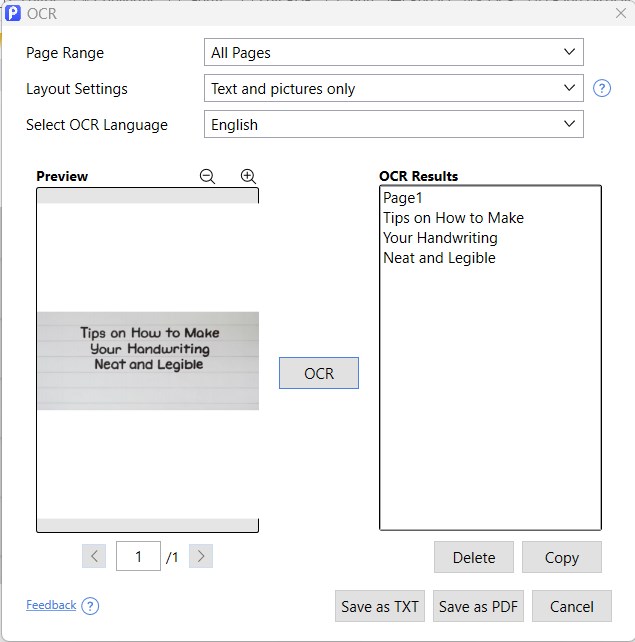This screenshot has height=642, width=635.
Task: Open the Layout Settings dropdown
Action: pyautogui.click(x=393, y=88)
